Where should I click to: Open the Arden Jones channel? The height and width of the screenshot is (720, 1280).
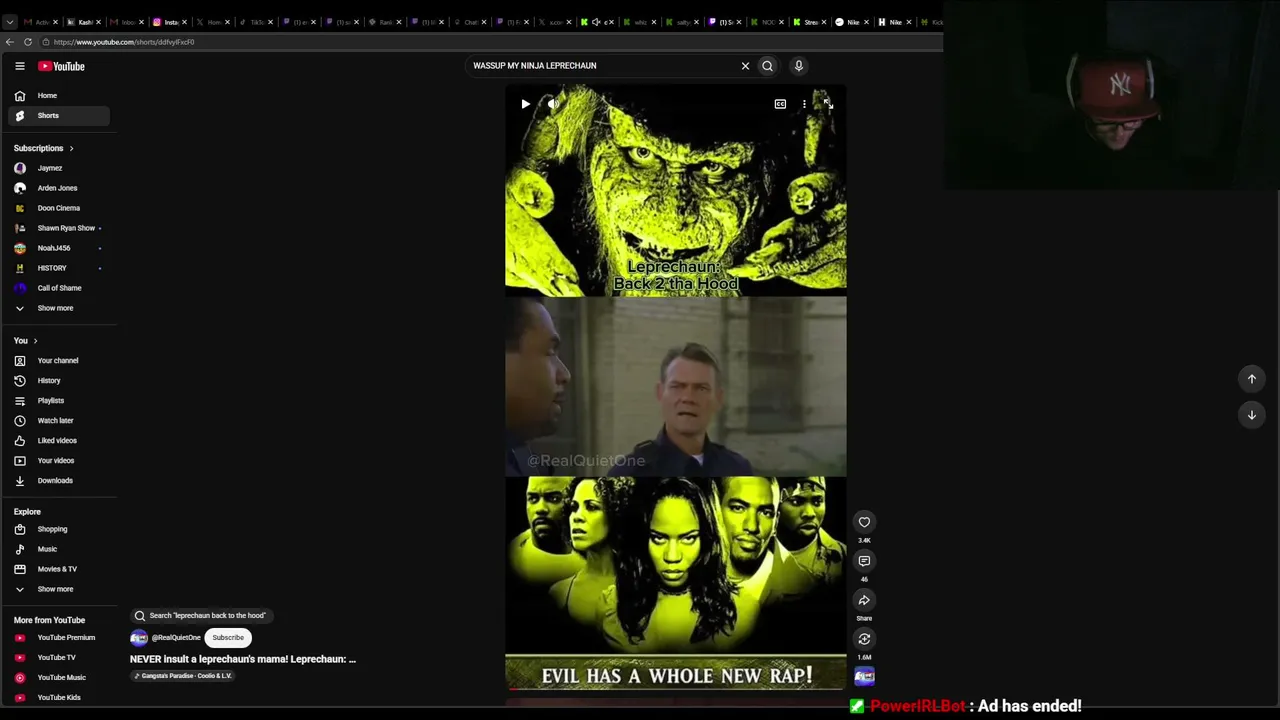click(59, 188)
